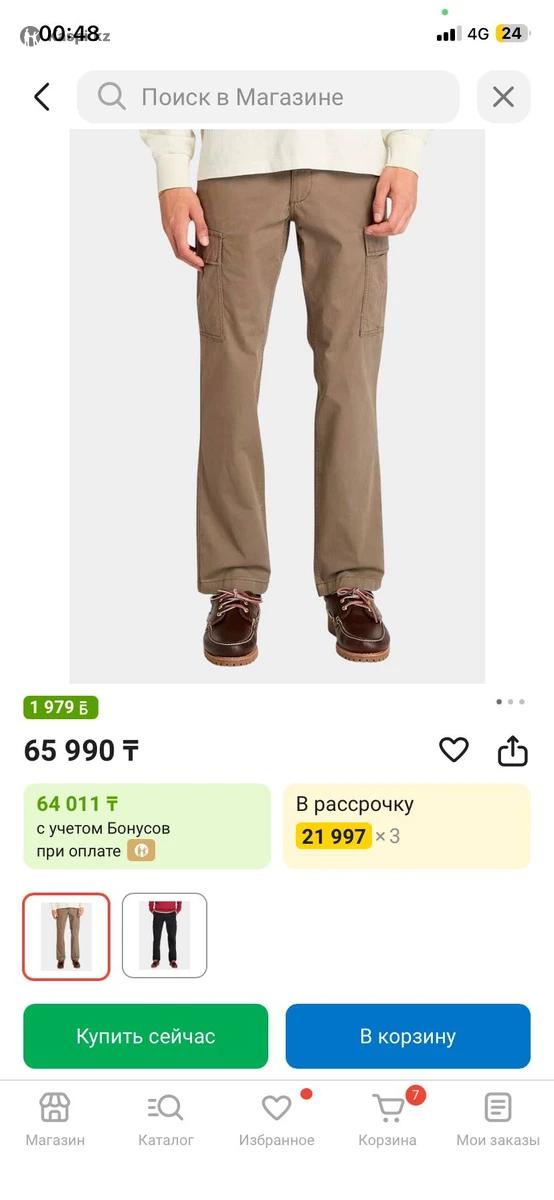Open the Избранное tab

point(277,1119)
